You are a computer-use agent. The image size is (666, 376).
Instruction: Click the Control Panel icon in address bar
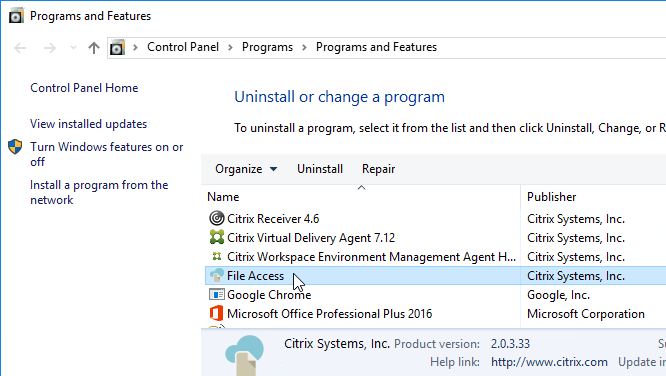pos(117,47)
